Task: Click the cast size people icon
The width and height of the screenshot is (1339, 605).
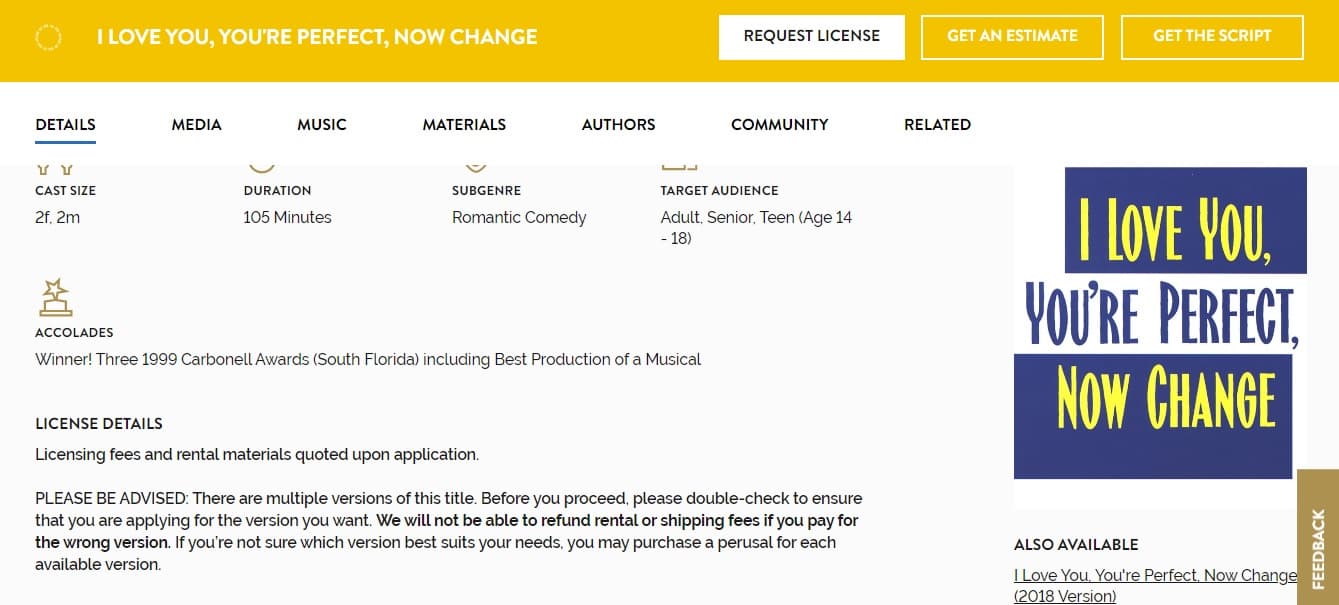Action: point(55,169)
